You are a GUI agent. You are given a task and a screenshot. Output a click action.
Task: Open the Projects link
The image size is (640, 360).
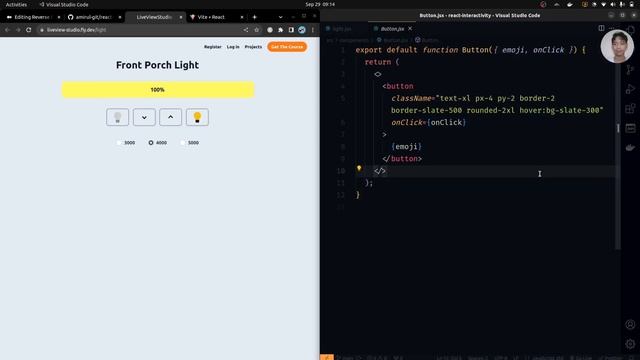(253, 47)
